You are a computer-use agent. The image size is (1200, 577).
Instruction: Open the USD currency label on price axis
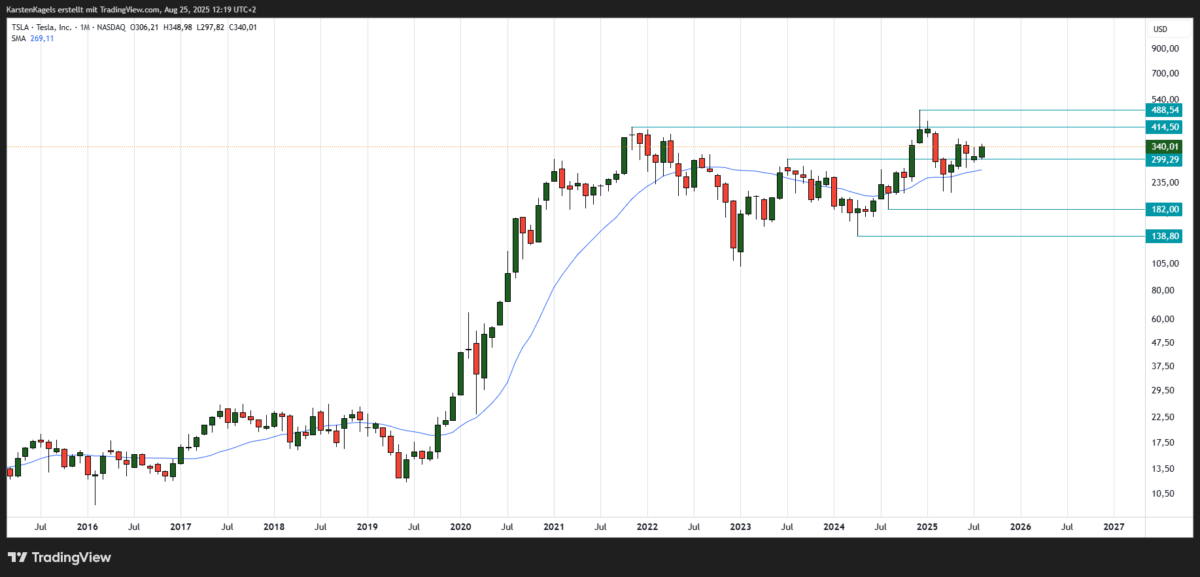coord(1159,28)
